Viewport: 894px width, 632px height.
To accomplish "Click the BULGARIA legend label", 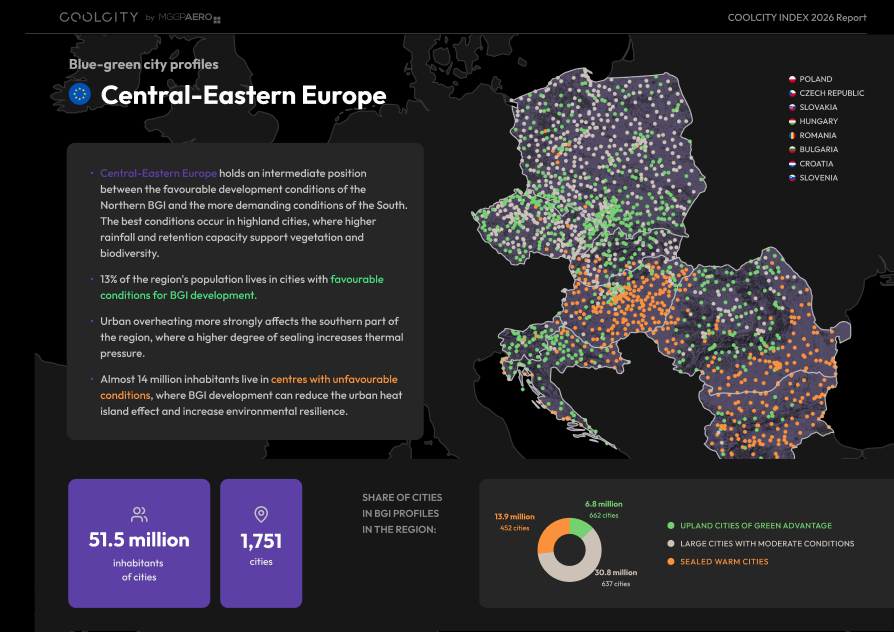I will coord(818,149).
